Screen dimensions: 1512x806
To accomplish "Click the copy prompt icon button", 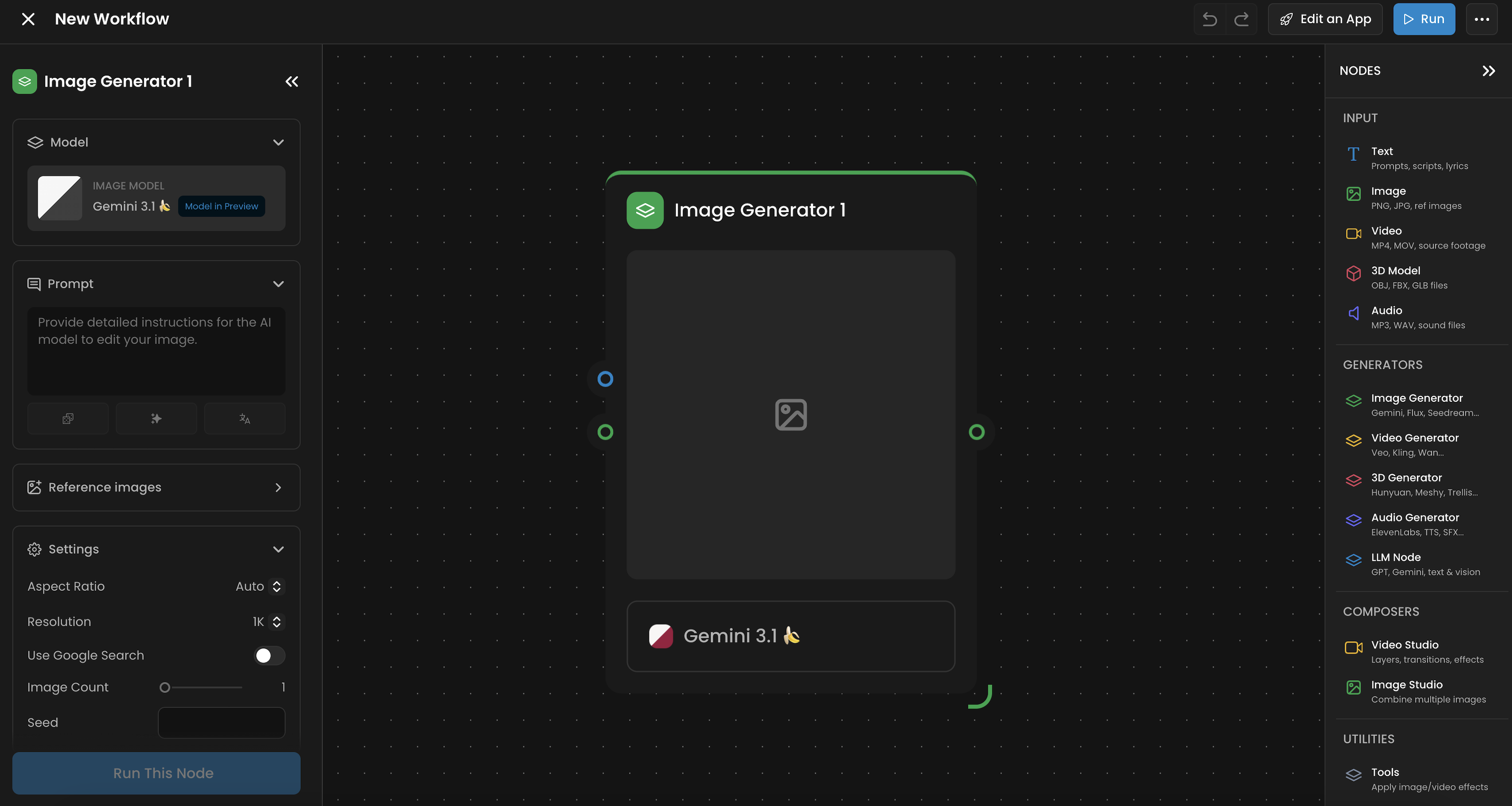I will click(68, 419).
